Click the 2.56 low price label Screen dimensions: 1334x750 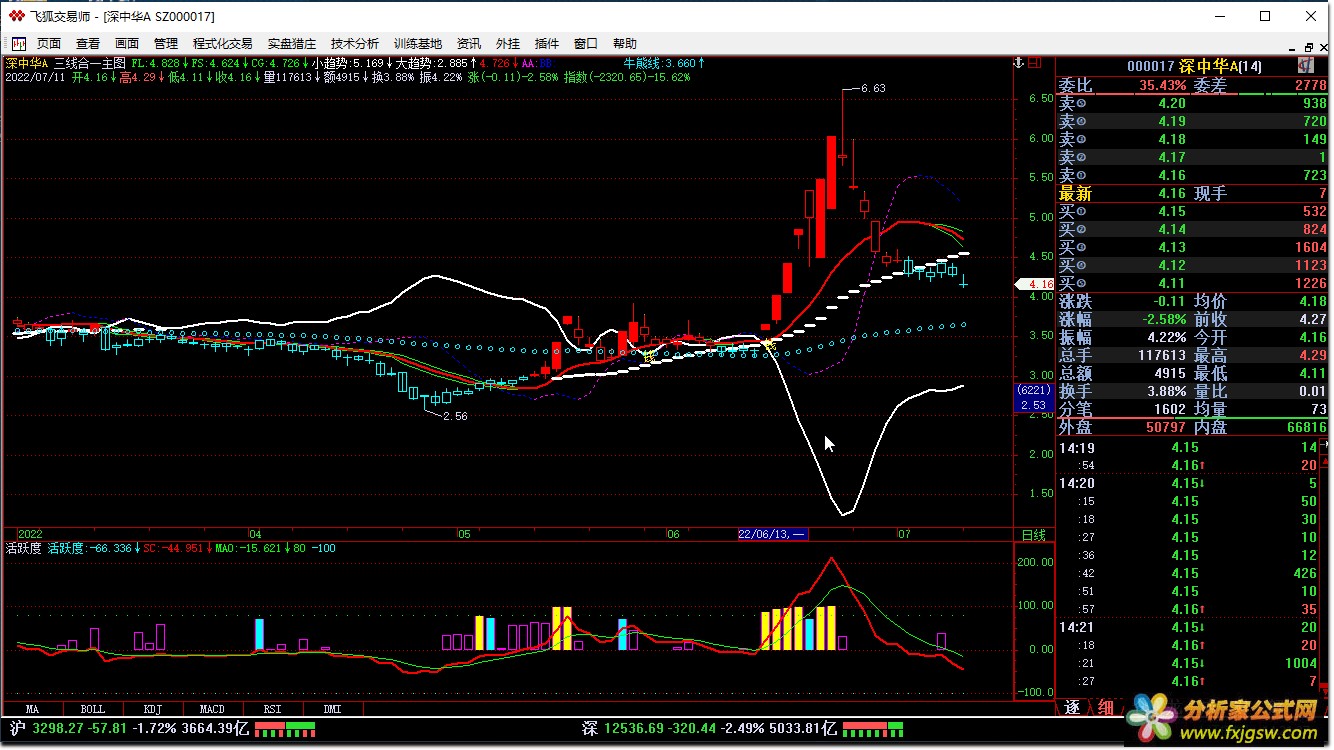click(x=455, y=416)
